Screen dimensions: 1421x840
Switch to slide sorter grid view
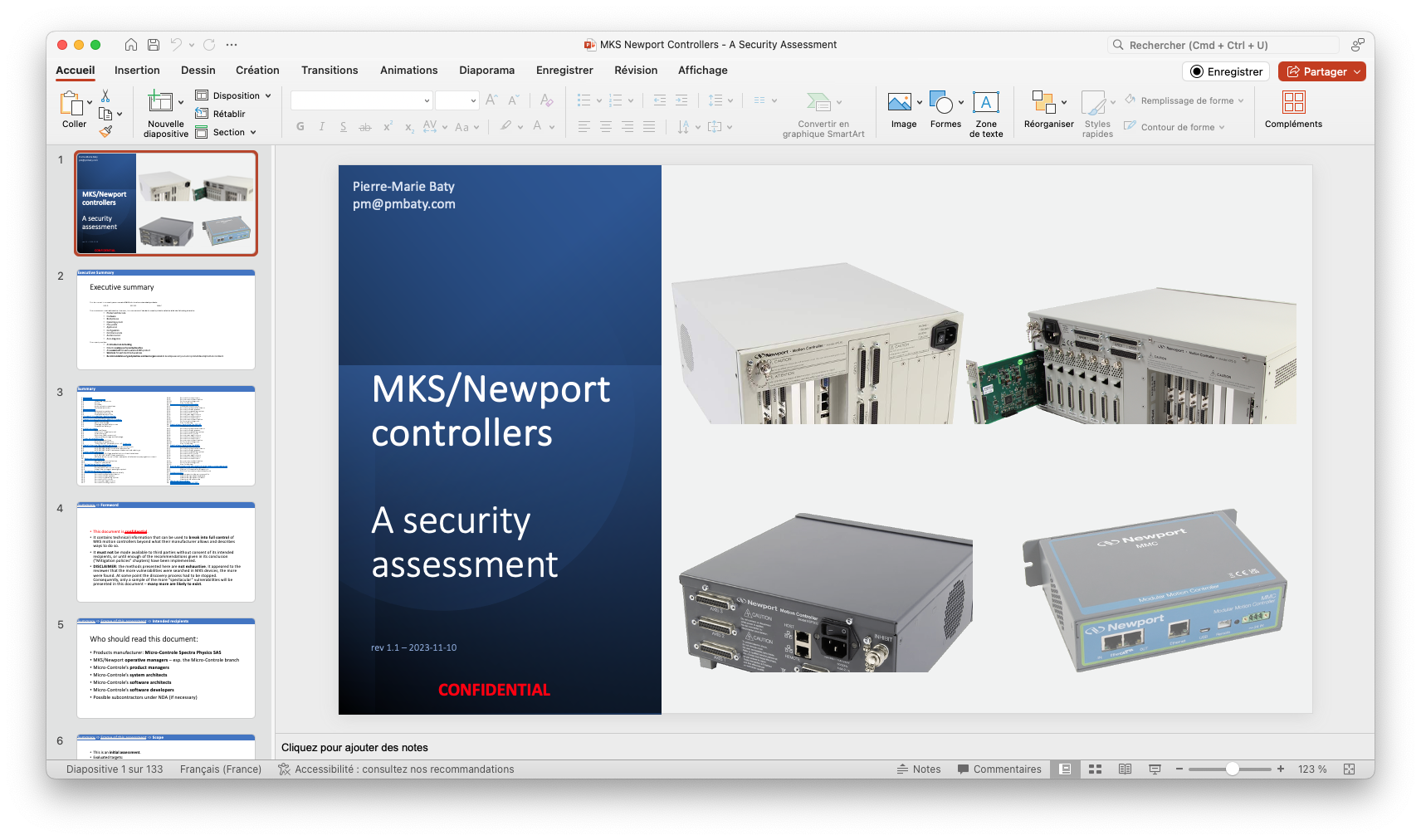click(1095, 769)
